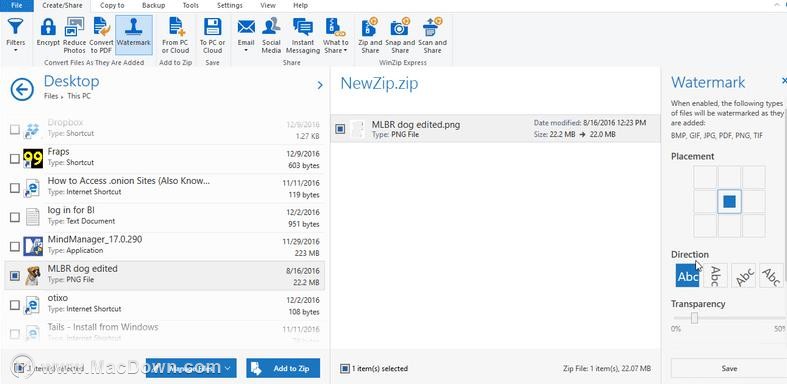The image size is (787, 384).
Task: Check the Dropbox file checkbox
Action: pos(15,130)
